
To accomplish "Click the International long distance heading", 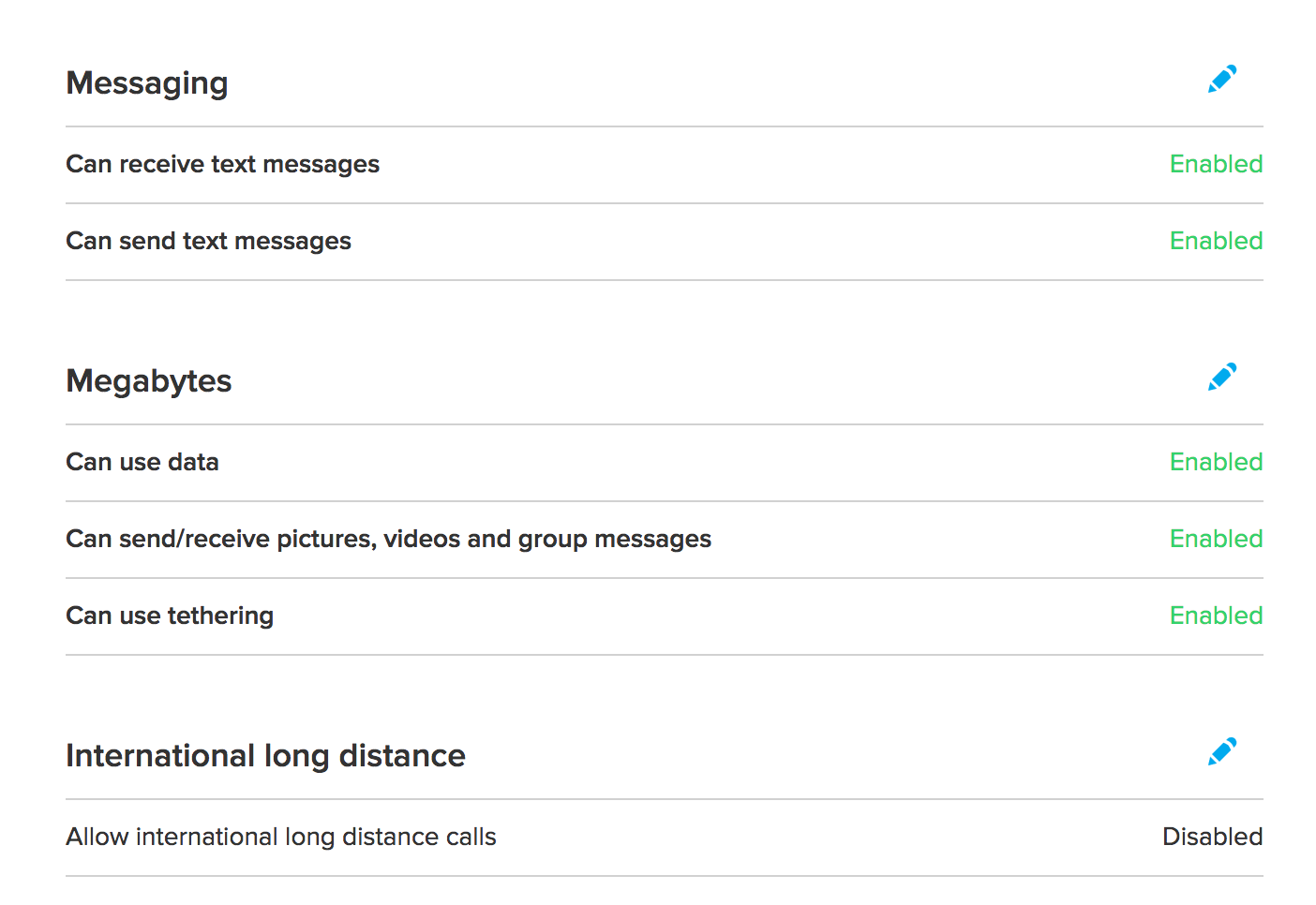I will 265,756.
